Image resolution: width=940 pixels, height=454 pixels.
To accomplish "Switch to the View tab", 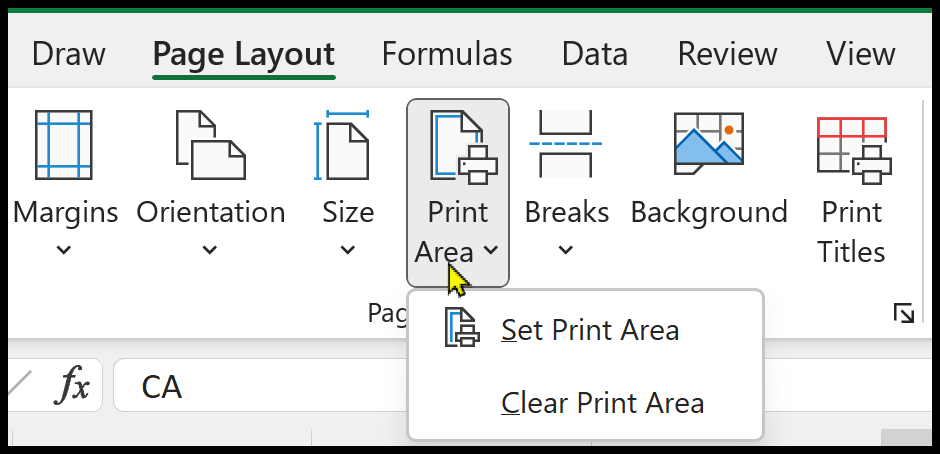I will (861, 54).
